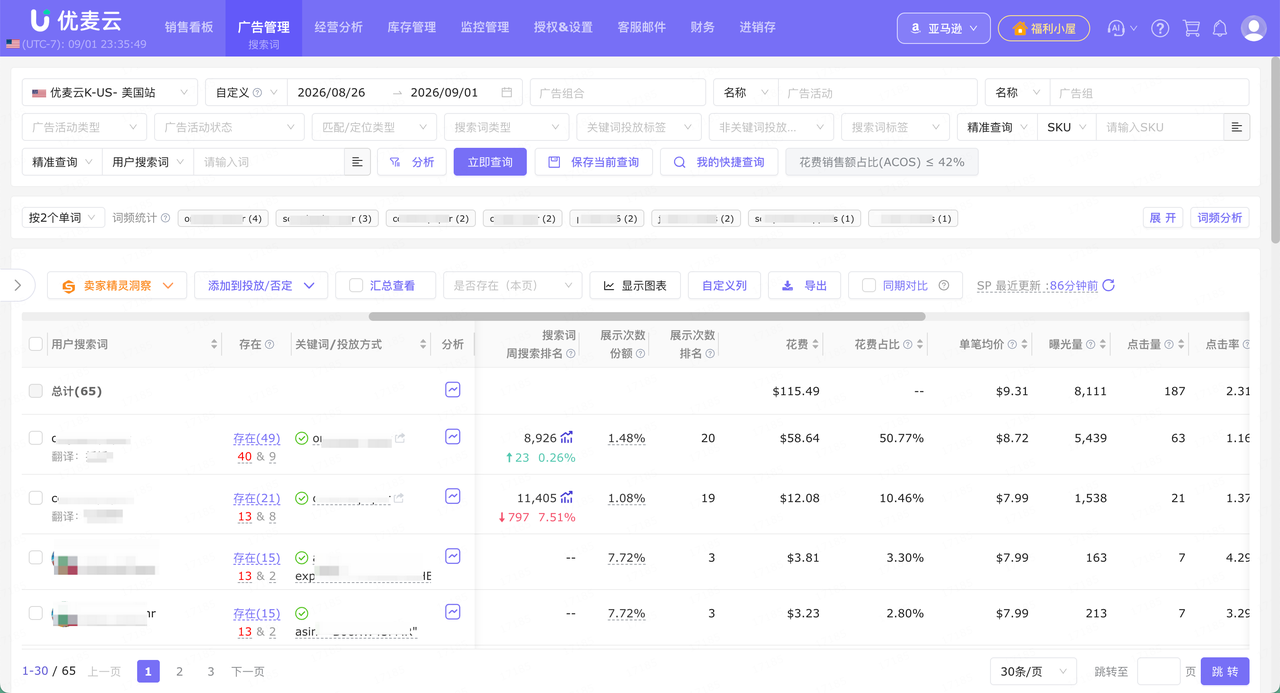Tick the 同期对比 checkbox
Screen dimensions: 1280x693
(868, 285)
